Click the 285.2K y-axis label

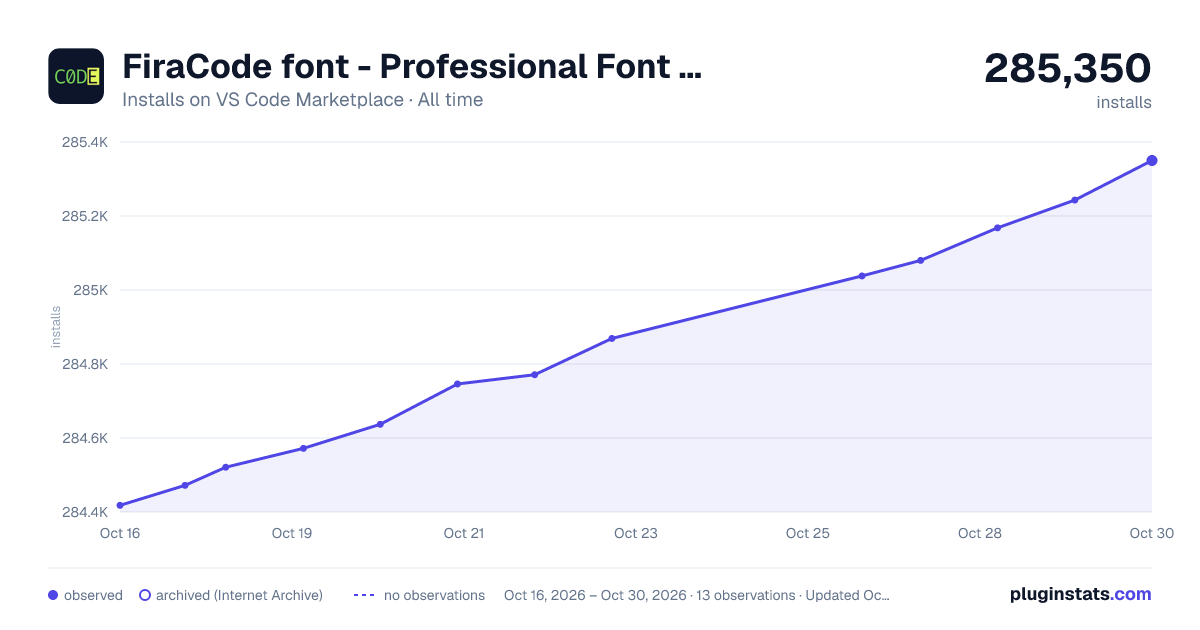point(85,216)
